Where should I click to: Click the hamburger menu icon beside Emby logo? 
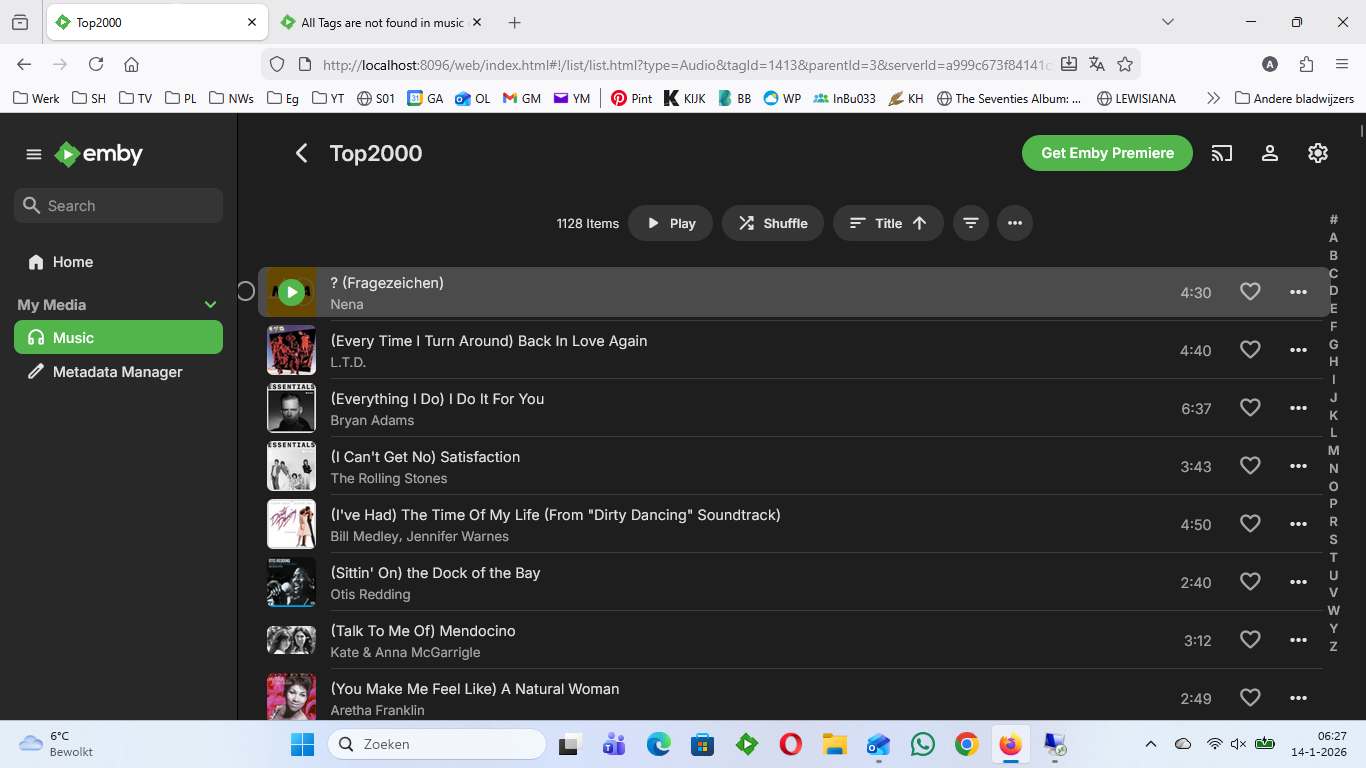pyautogui.click(x=34, y=154)
